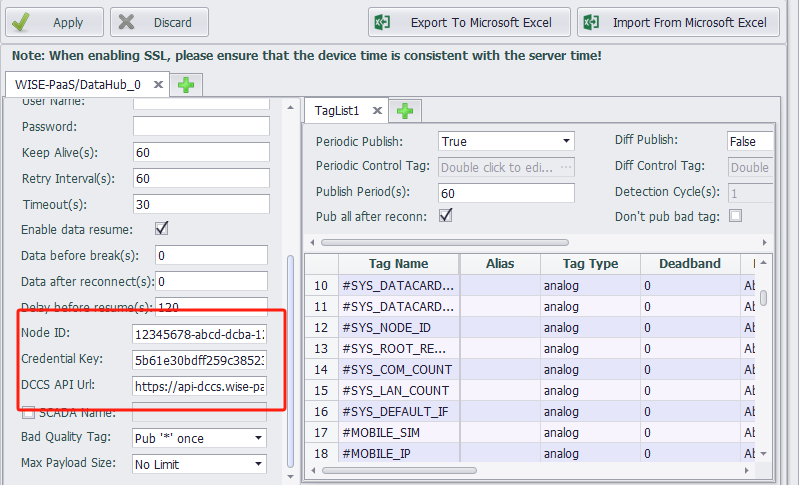Enable the Don't pub bad tag checkbox

click(x=736, y=216)
